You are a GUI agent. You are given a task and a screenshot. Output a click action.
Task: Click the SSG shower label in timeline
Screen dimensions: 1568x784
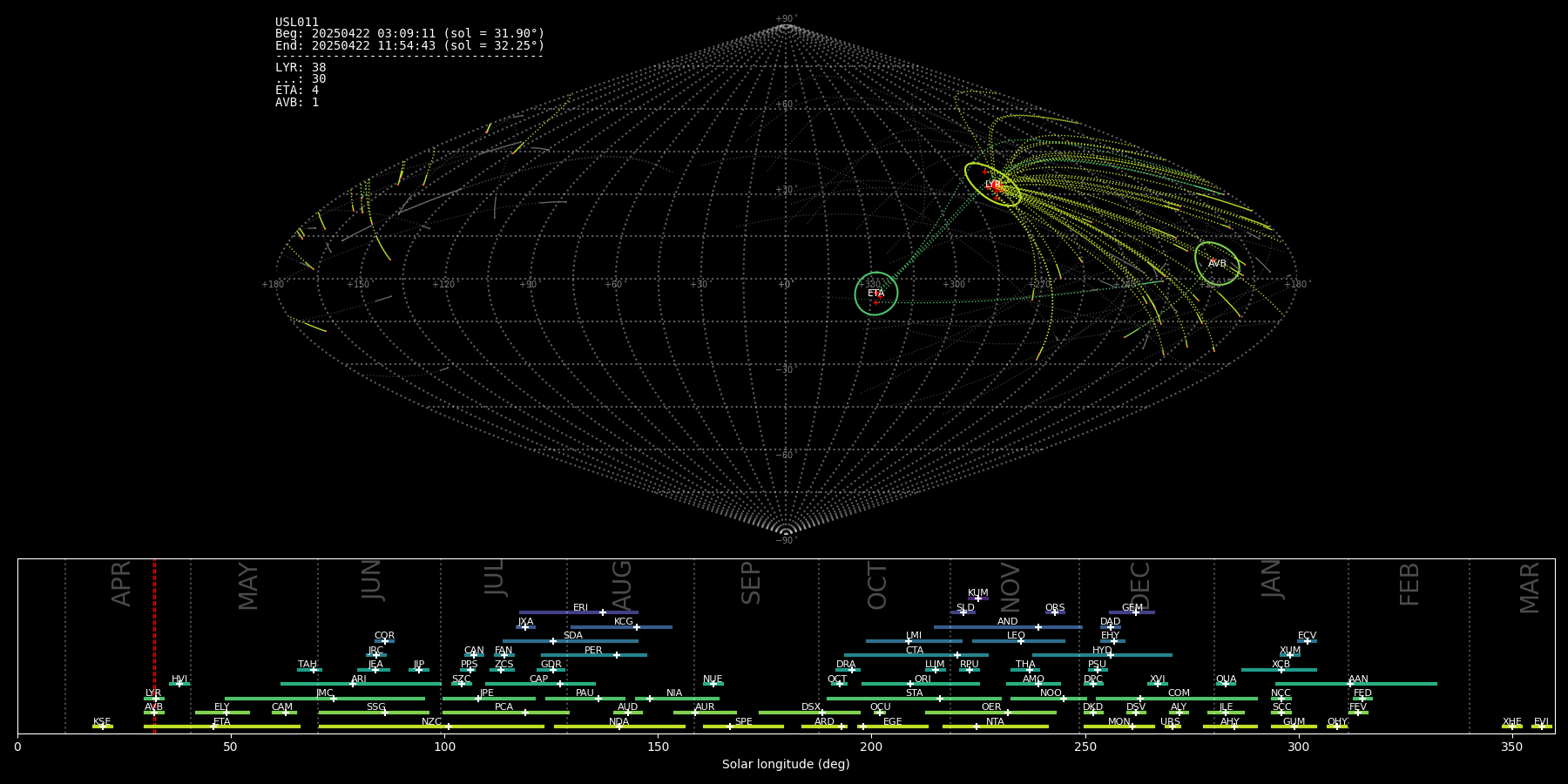(375, 707)
